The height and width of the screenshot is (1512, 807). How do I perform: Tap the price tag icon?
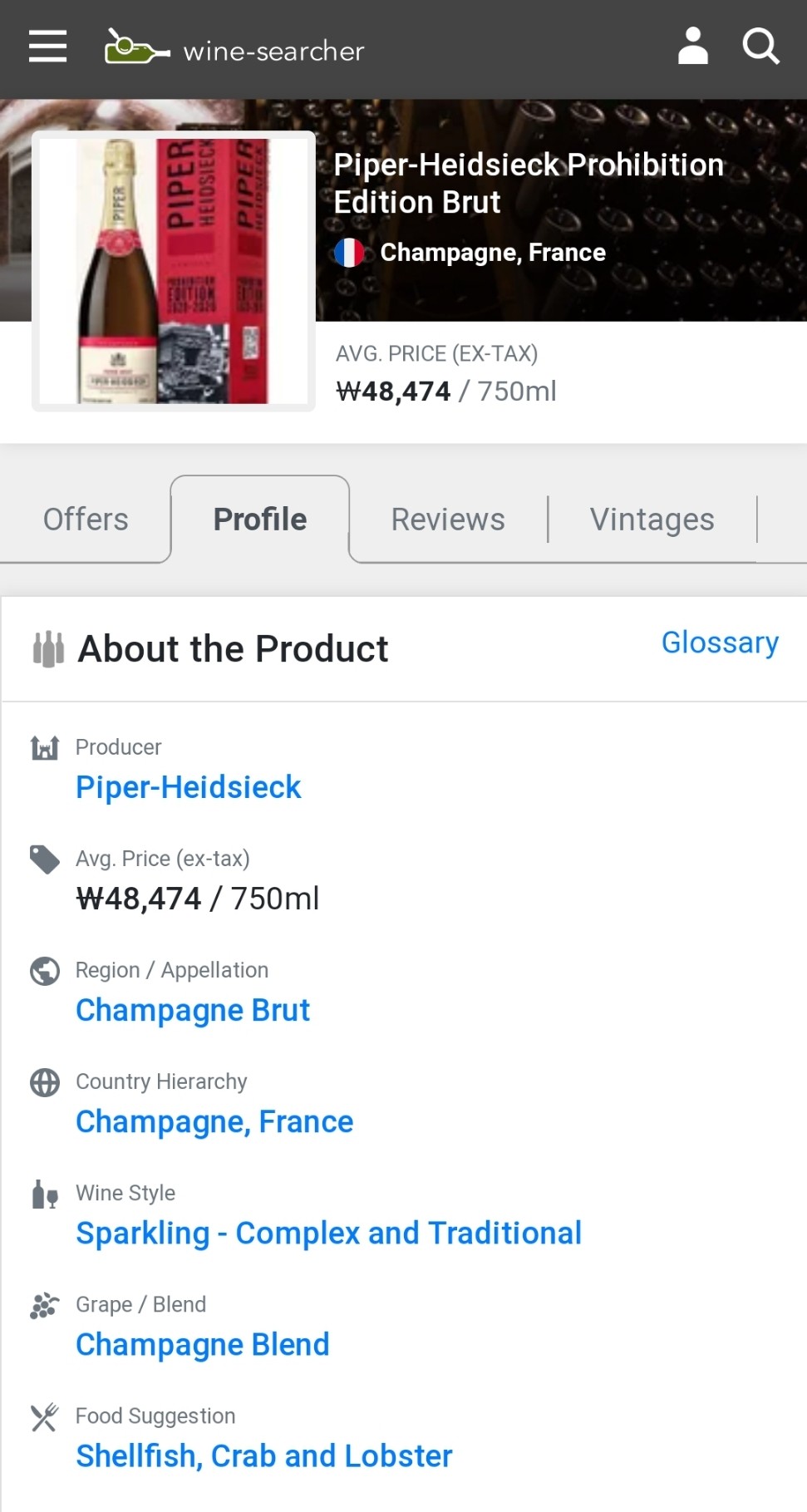(x=45, y=859)
